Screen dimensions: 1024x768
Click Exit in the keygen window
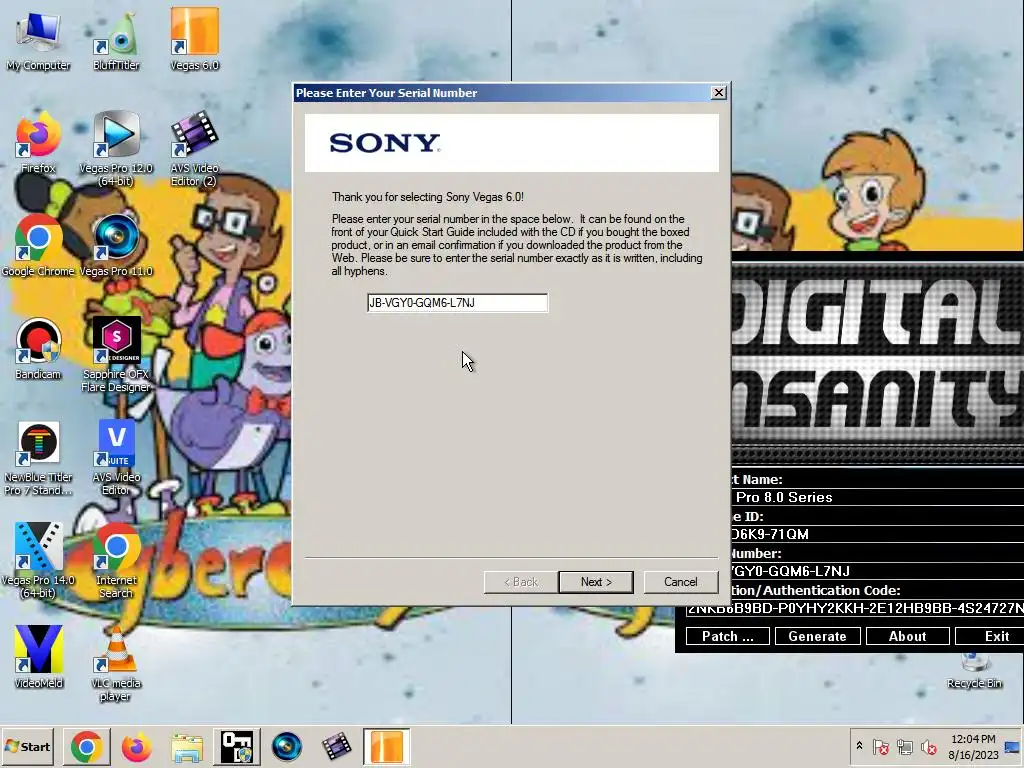point(990,636)
